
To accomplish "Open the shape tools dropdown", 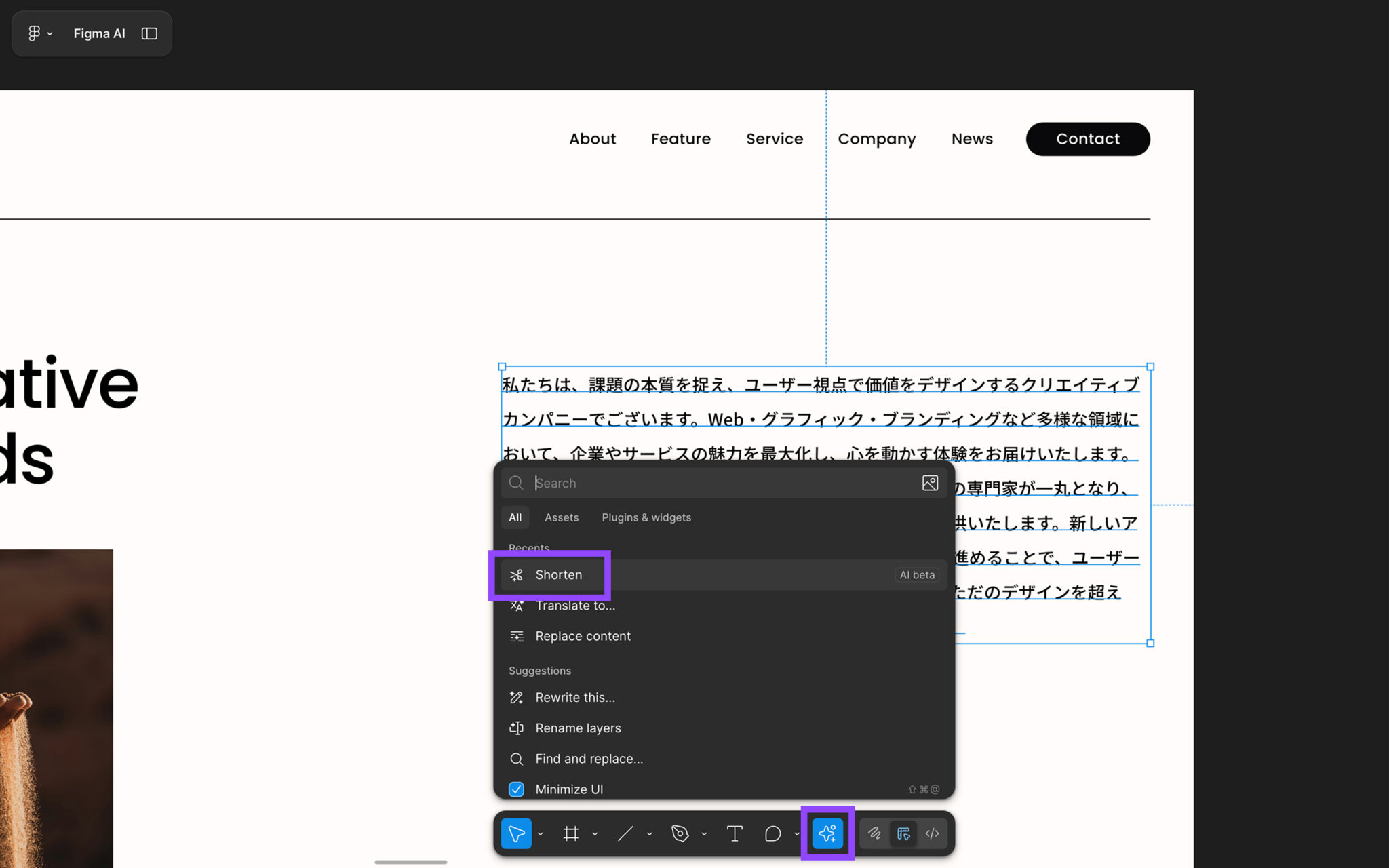I will click(x=797, y=833).
